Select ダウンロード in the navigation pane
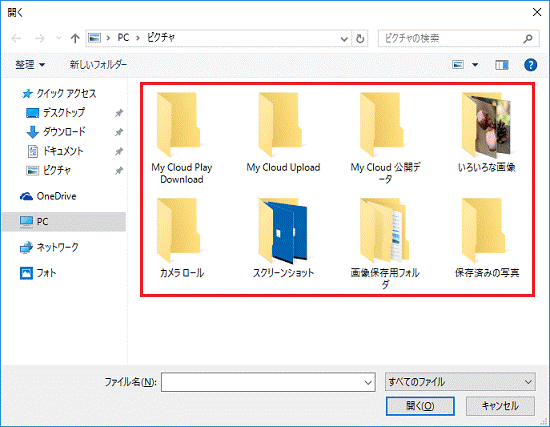 click(x=56, y=132)
